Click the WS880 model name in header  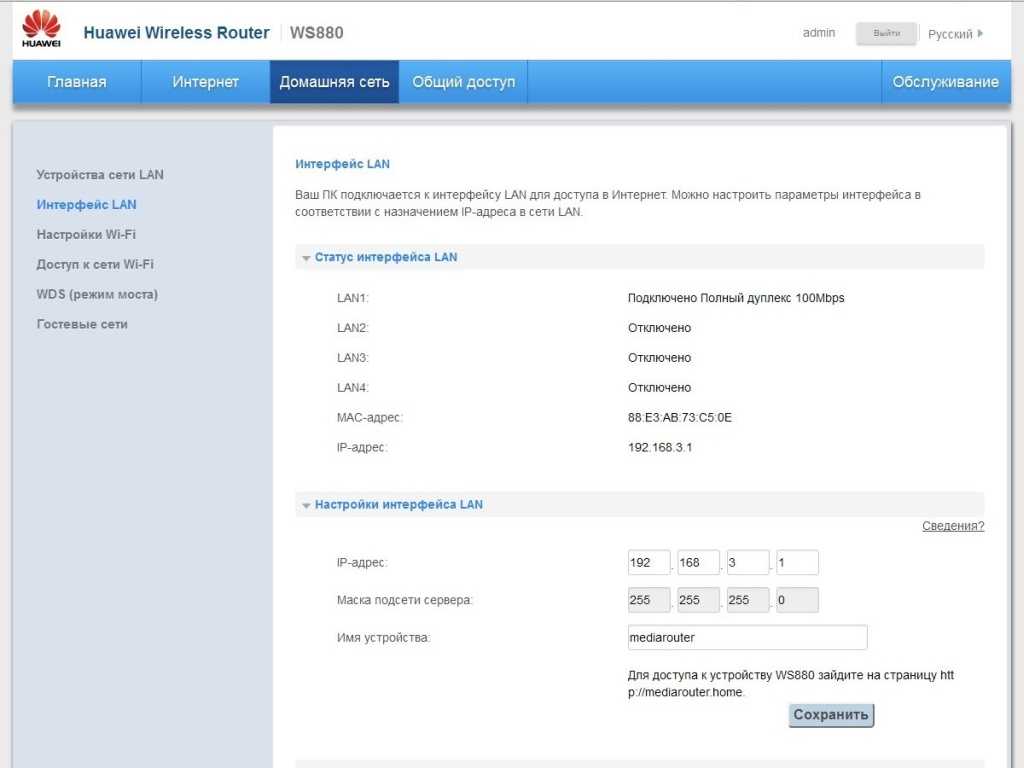pos(317,33)
